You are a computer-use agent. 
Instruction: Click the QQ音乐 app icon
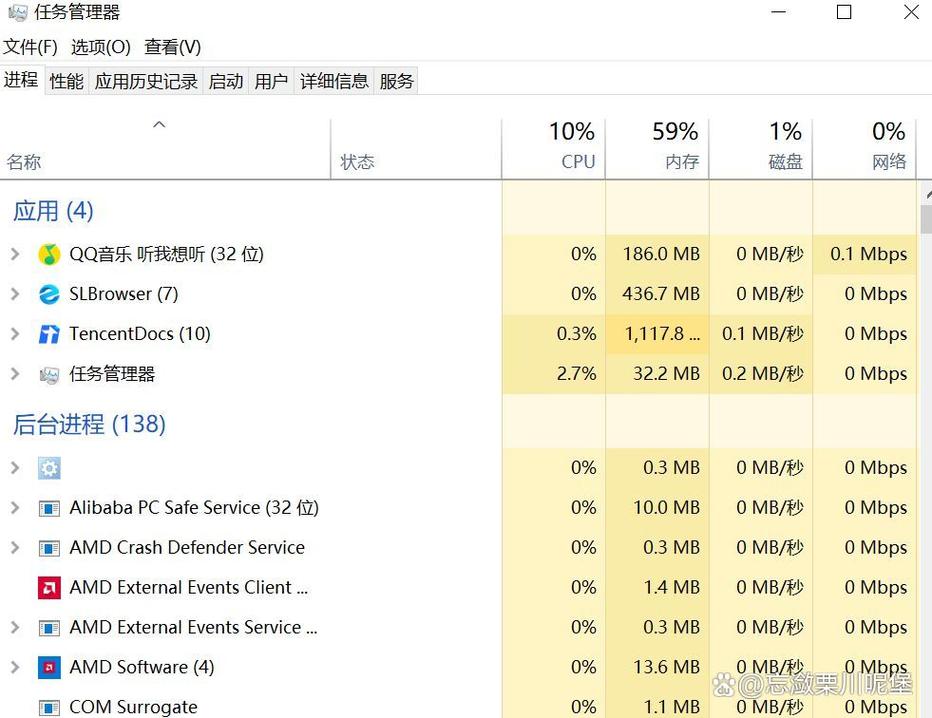tap(49, 254)
